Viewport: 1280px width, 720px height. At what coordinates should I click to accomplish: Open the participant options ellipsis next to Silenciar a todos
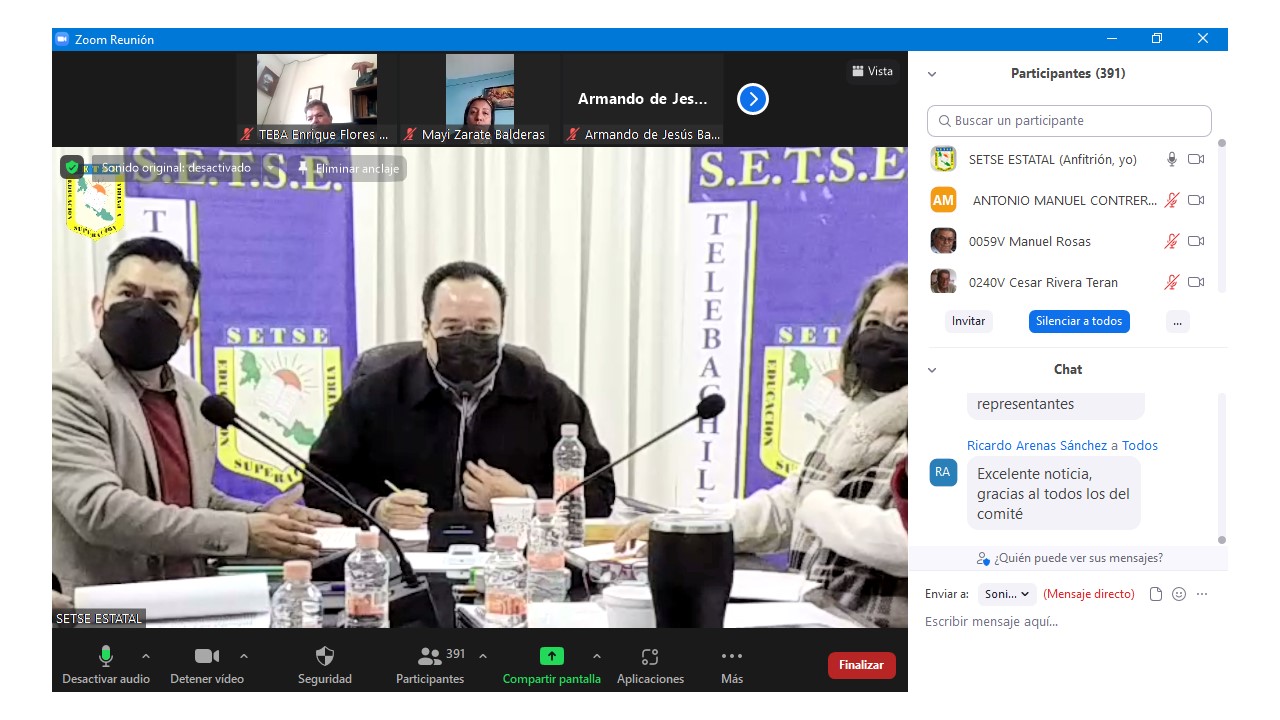[1178, 322]
